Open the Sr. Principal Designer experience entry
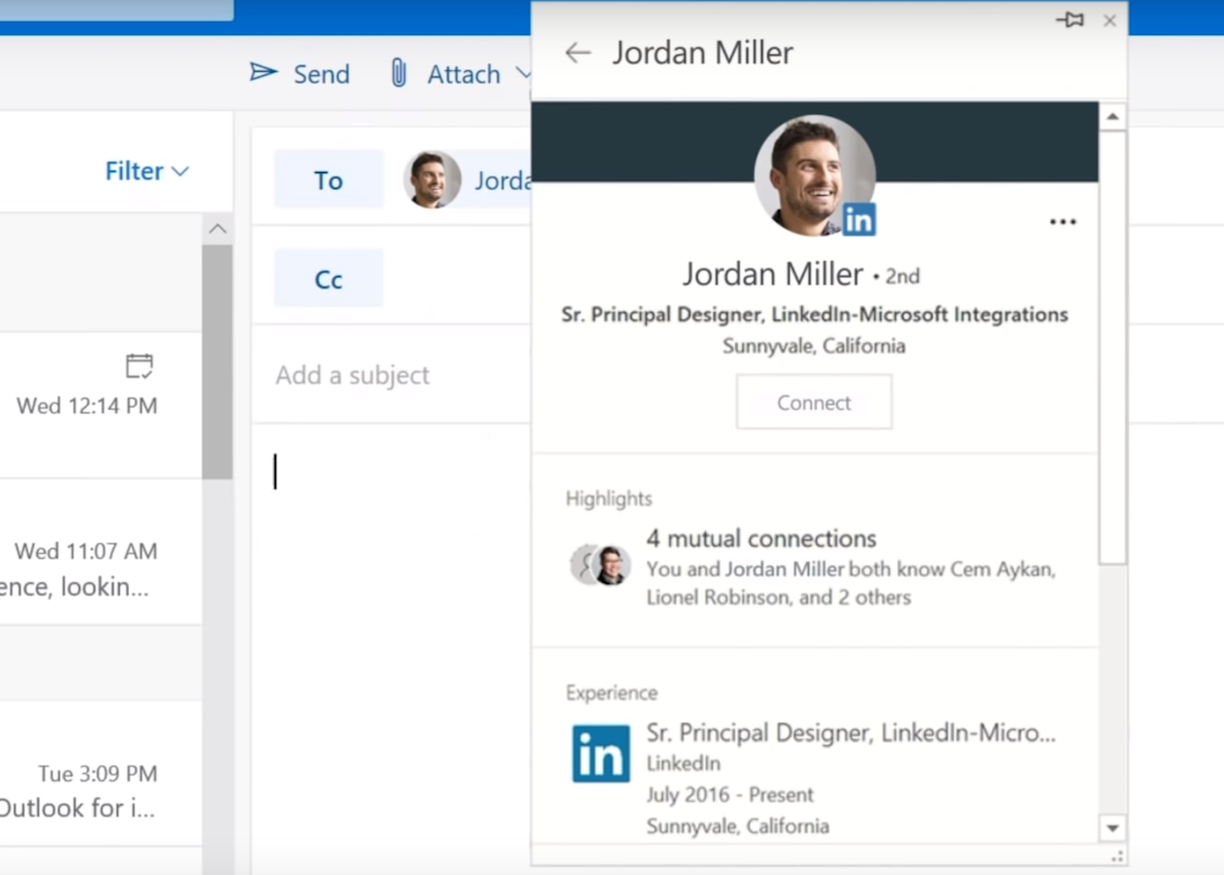The image size is (1224, 875). point(850,733)
